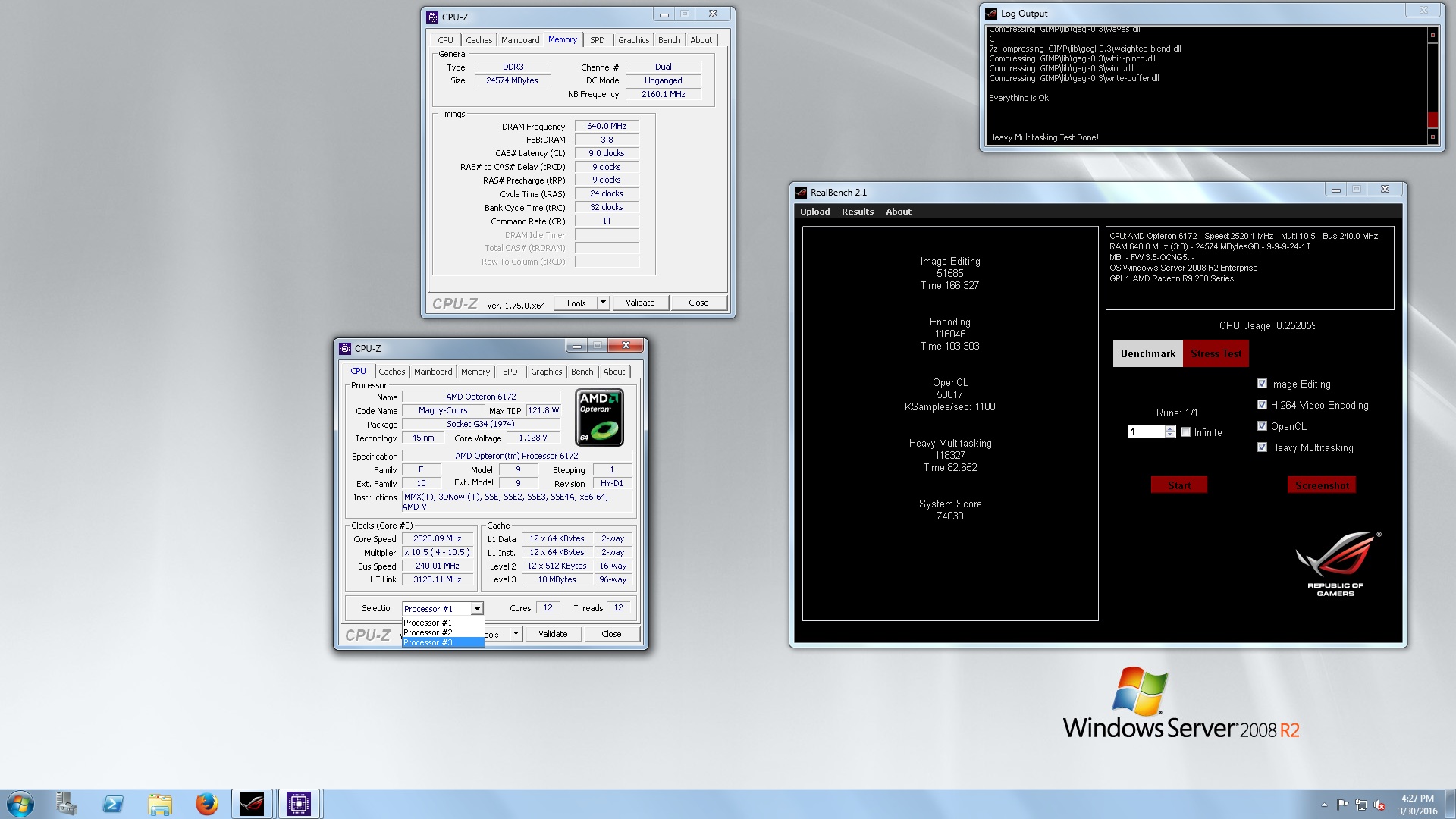Image resolution: width=1456 pixels, height=819 pixels.
Task: Click the runs count stepper arrows
Action: [x=1170, y=431]
